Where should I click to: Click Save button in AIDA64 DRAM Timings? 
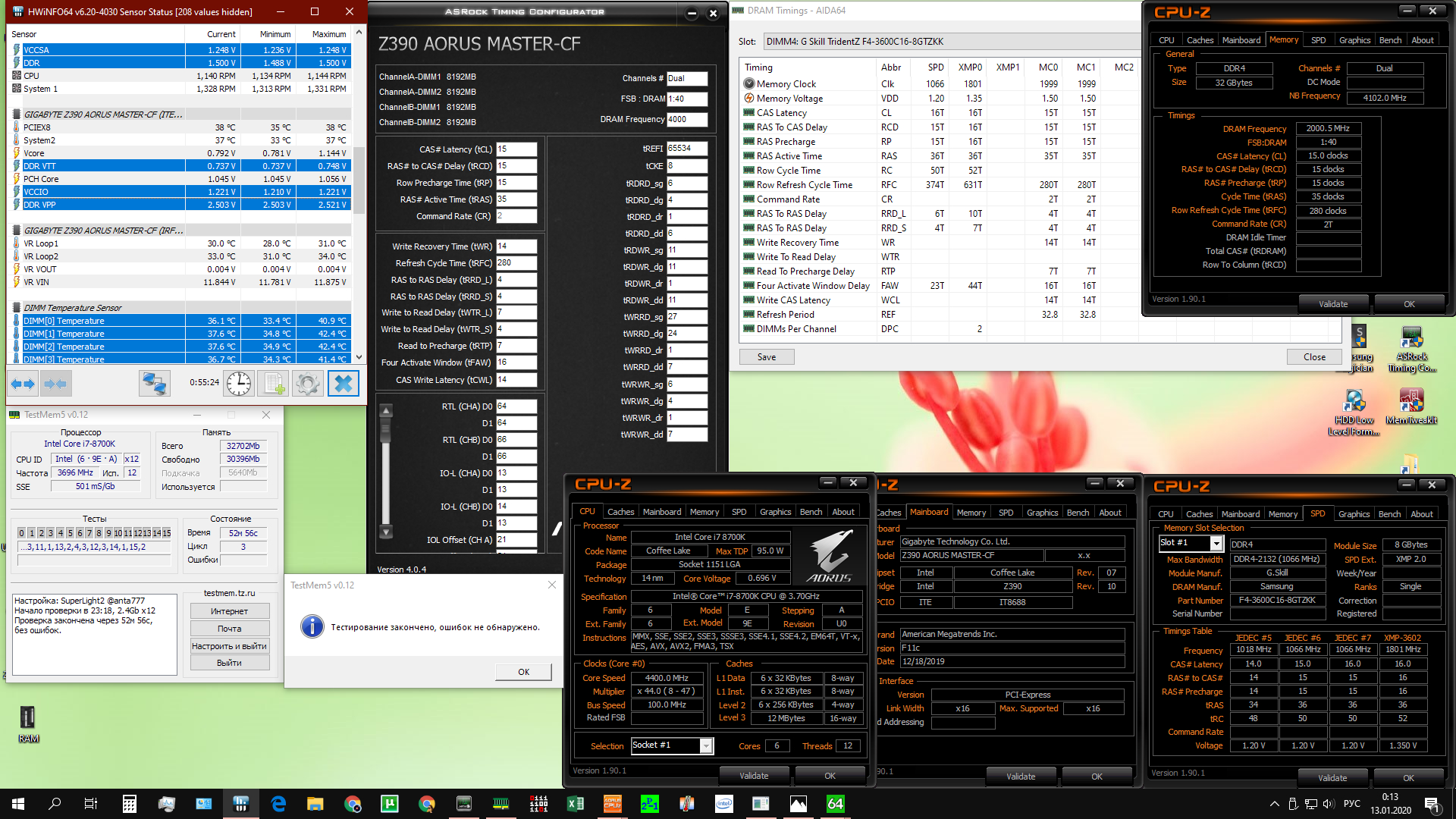pyautogui.click(x=766, y=357)
